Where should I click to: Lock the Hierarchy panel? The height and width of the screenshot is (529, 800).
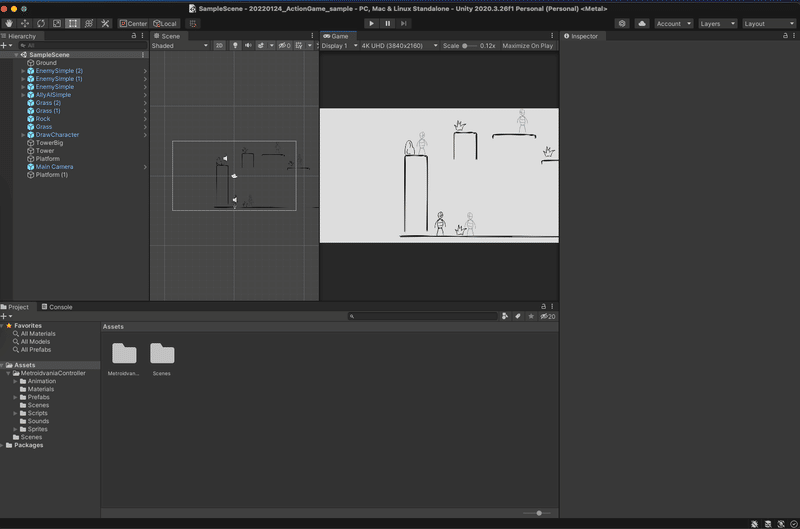(134, 36)
